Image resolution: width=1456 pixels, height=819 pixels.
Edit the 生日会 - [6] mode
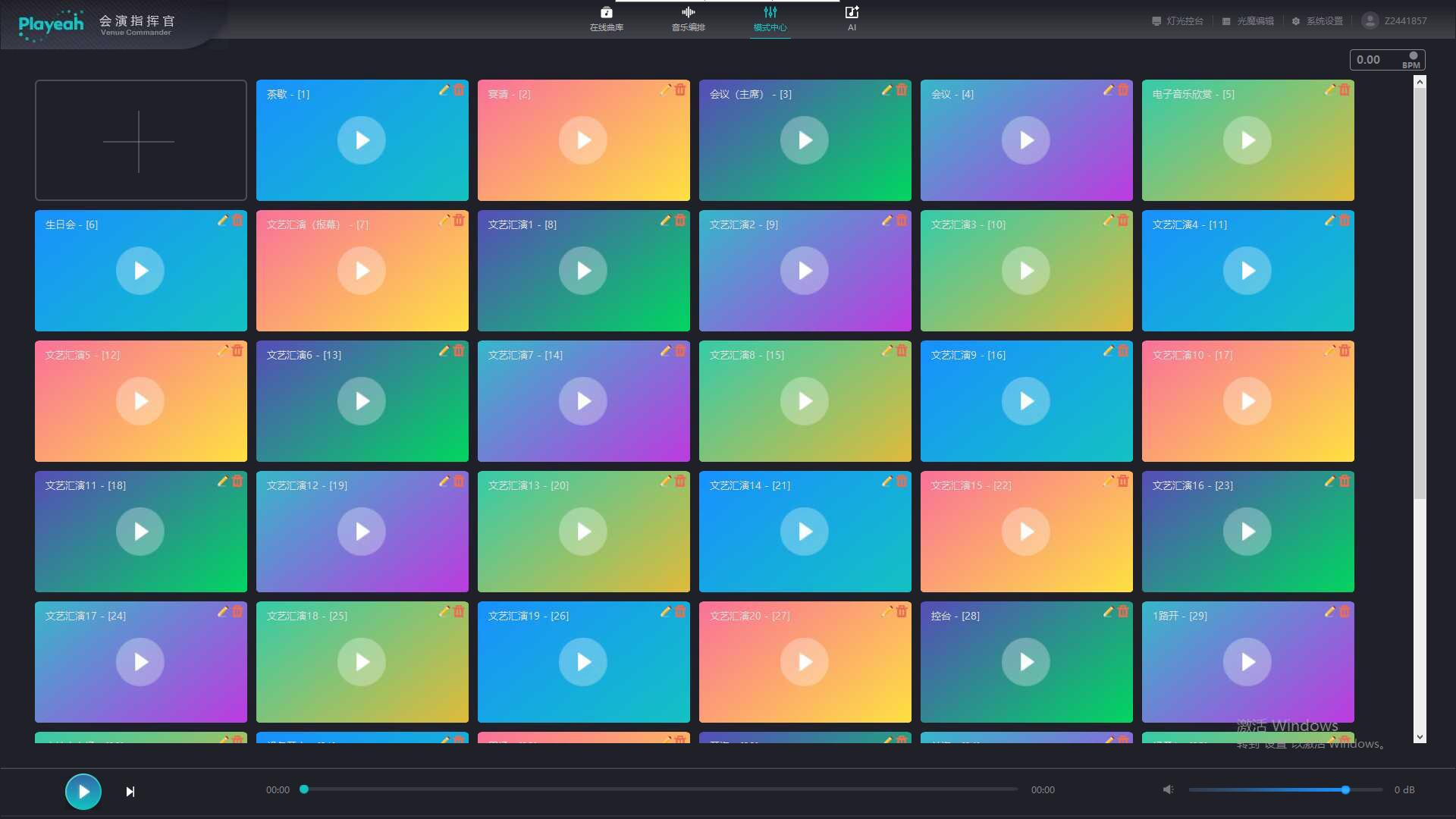click(x=223, y=221)
